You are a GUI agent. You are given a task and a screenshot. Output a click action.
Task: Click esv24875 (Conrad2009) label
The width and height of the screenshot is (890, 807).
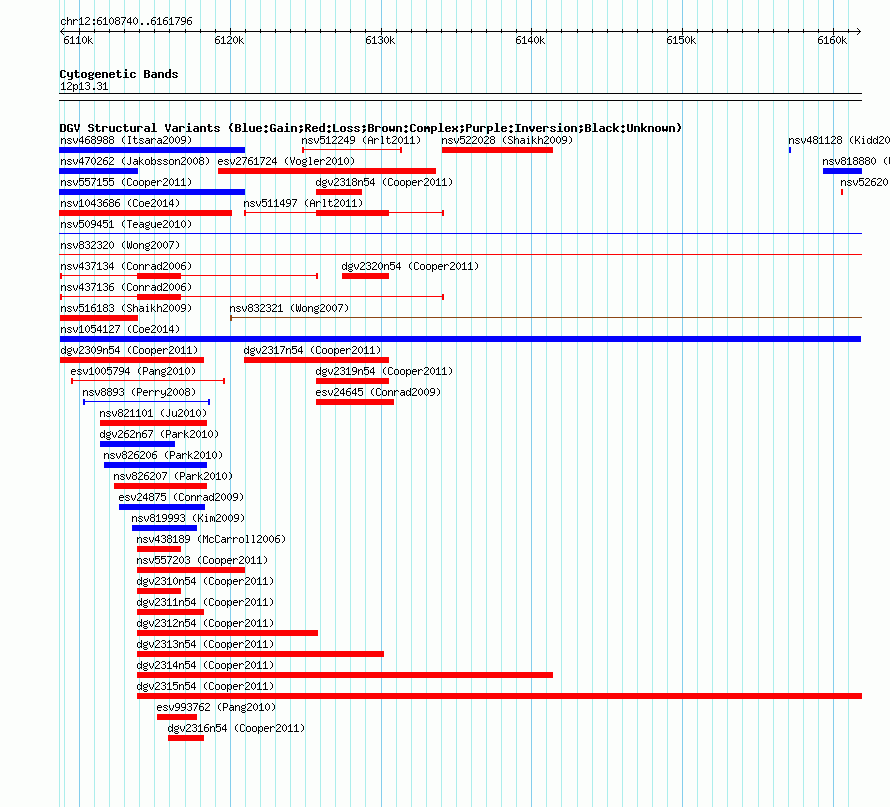coord(181,497)
